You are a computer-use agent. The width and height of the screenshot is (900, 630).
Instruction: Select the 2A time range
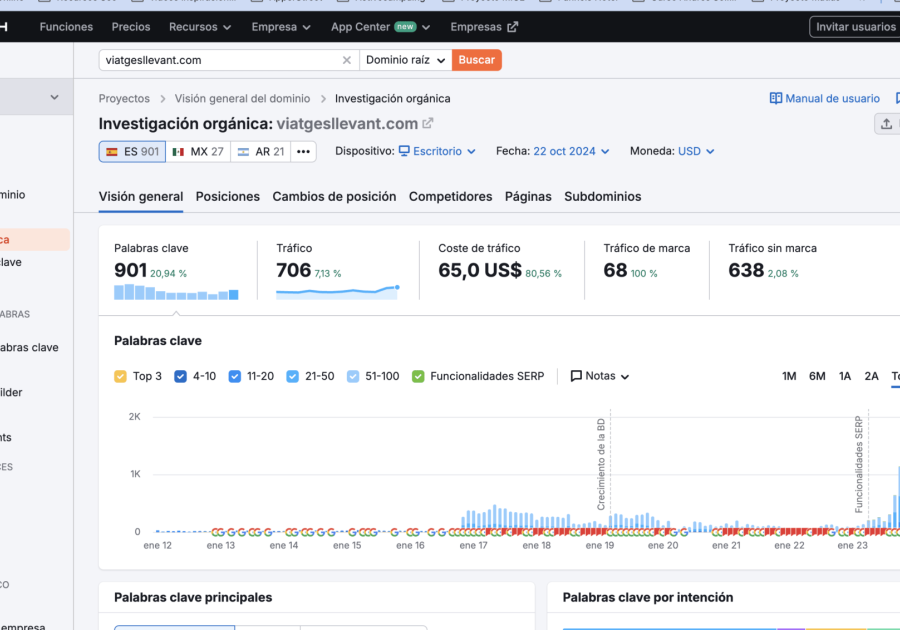tap(871, 376)
